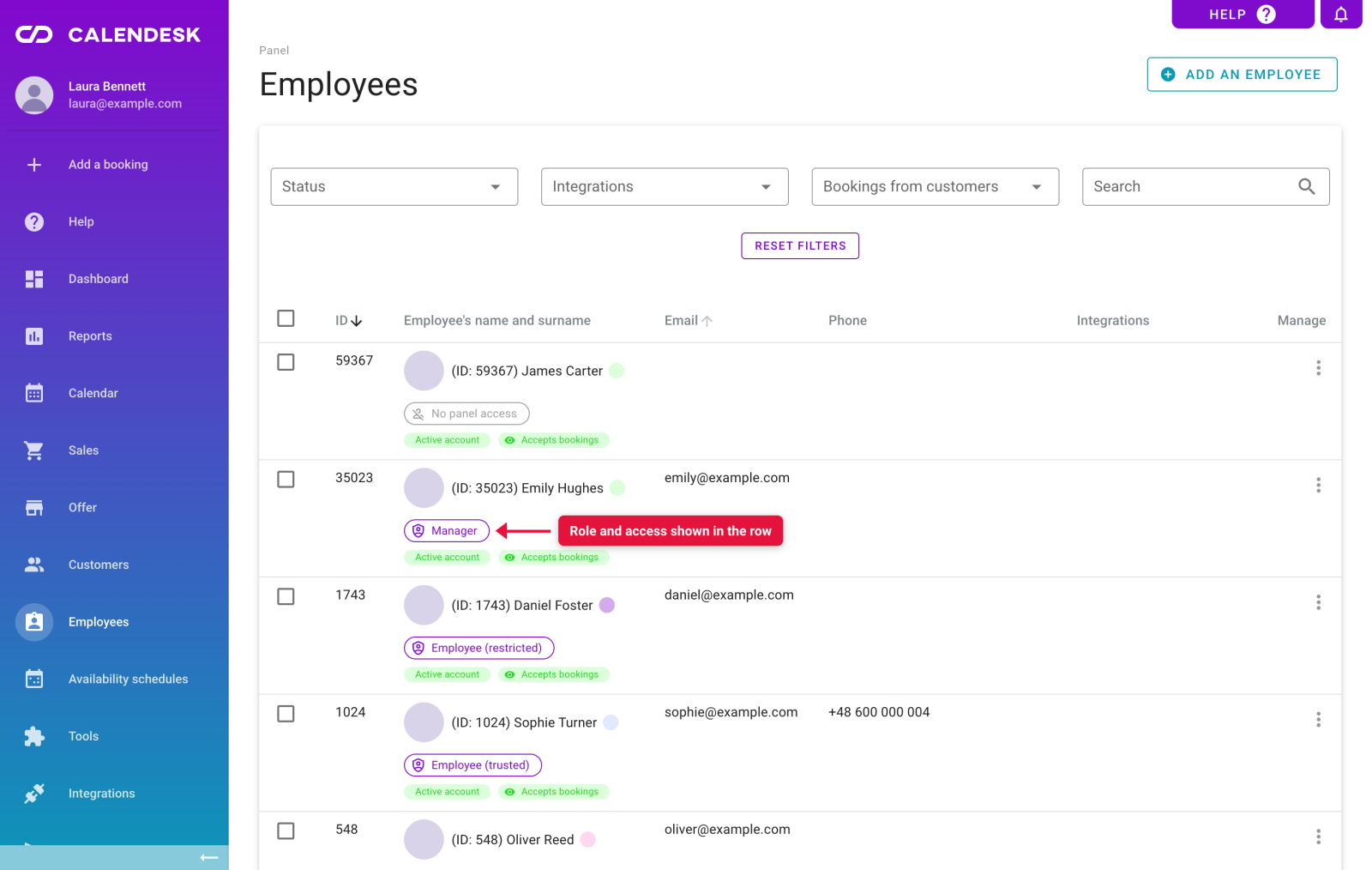Click the Tools puzzle icon
This screenshot has height=870, width=1372.
point(34,736)
